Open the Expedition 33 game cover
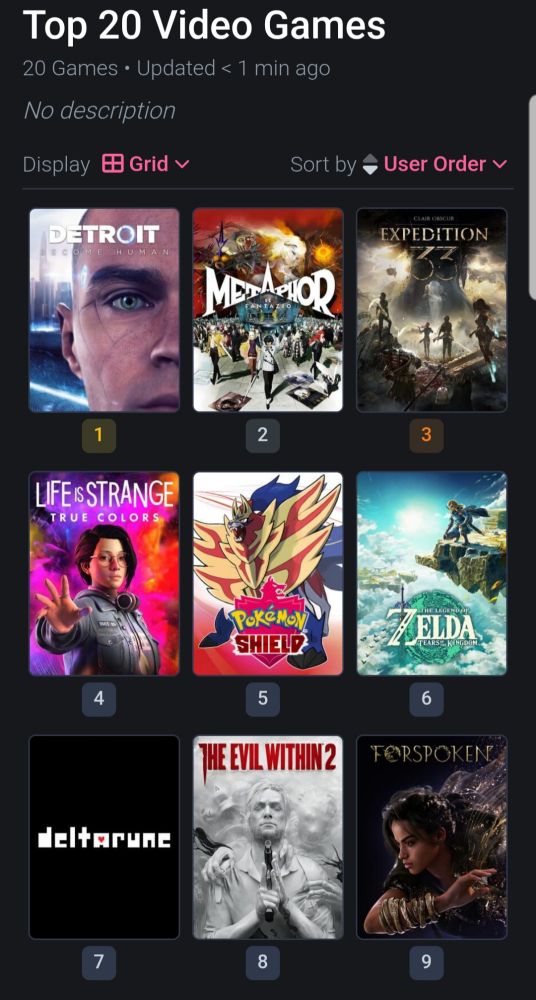This screenshot has height=1000, width=536. (x=432, y=310)
